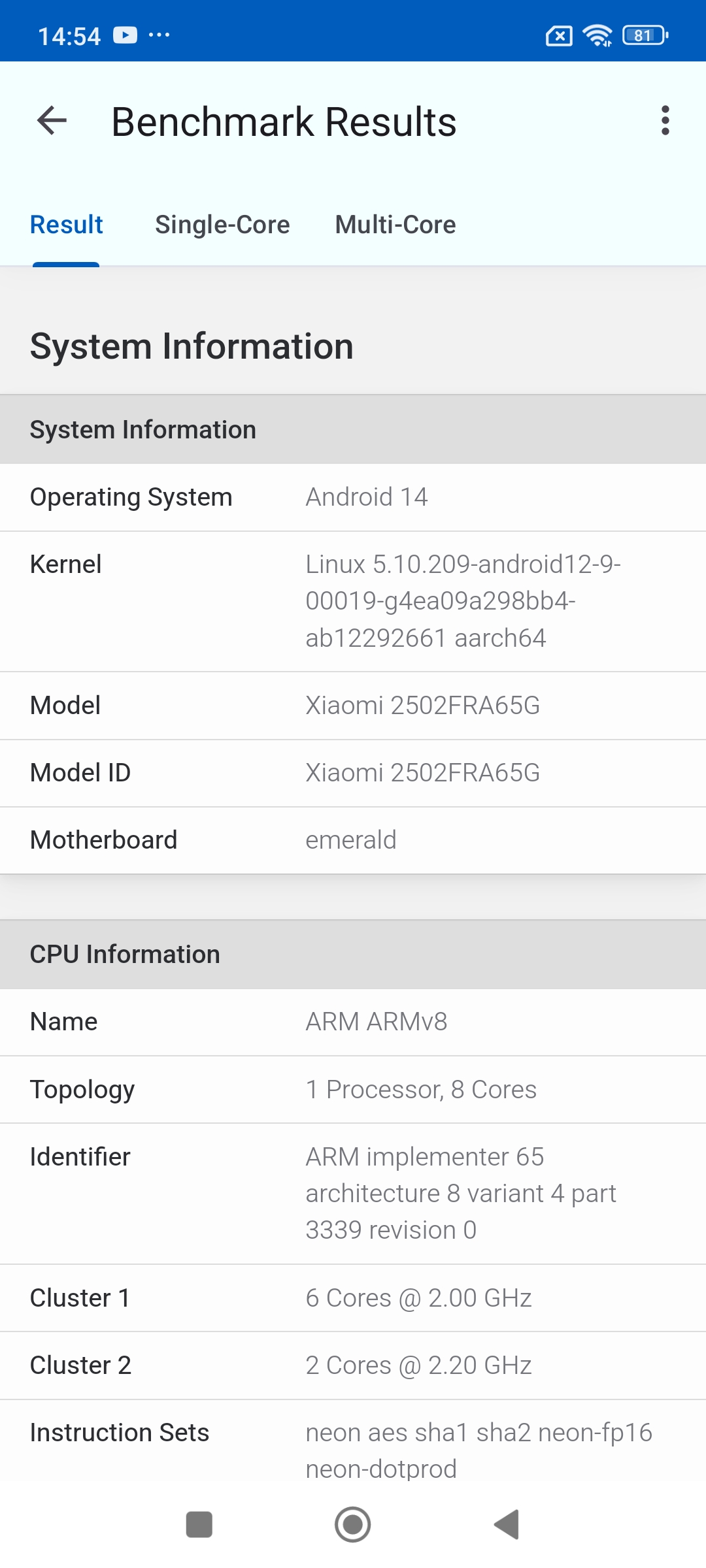Tap the Cluster 1 frequency row
This screenshot has width=706, height=1568.
pyautogui.click(x=353, y=1298)
